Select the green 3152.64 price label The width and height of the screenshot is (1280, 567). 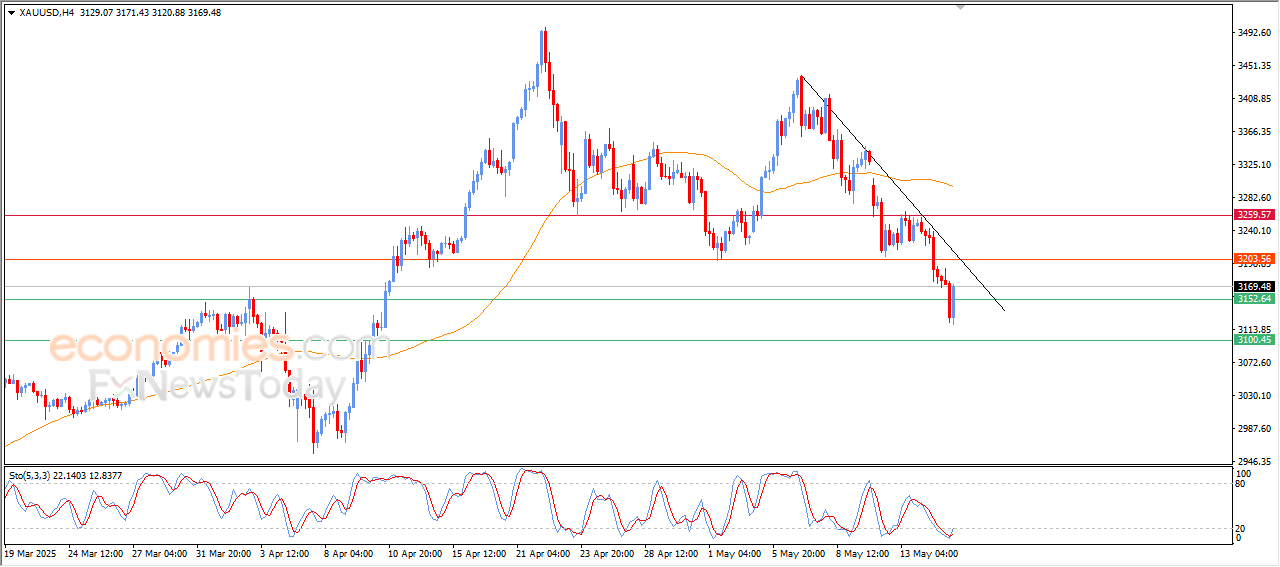click(x=1253, y=299)
